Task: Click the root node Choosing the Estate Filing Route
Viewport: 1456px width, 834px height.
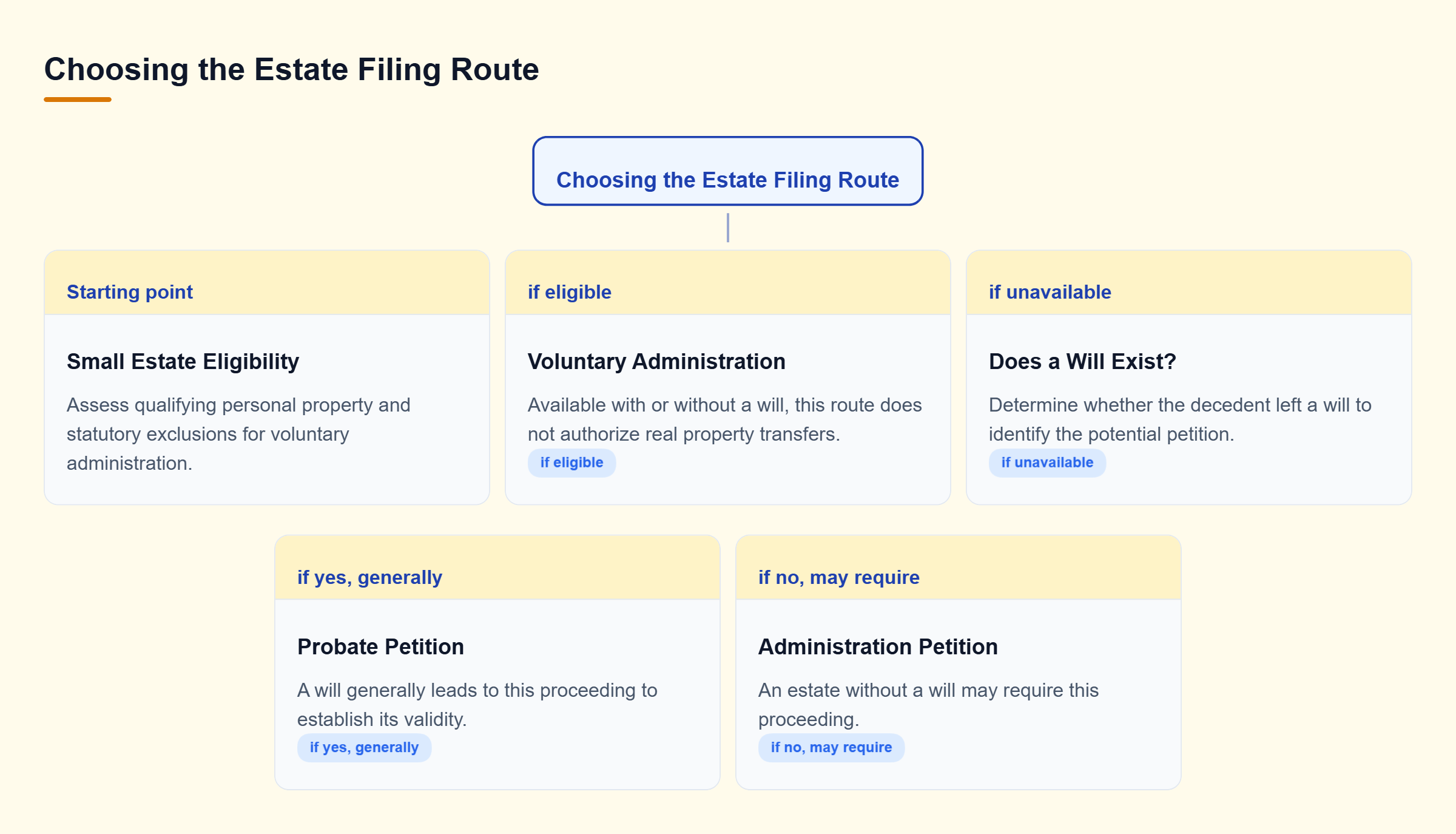Action: [x=727, y=171]
